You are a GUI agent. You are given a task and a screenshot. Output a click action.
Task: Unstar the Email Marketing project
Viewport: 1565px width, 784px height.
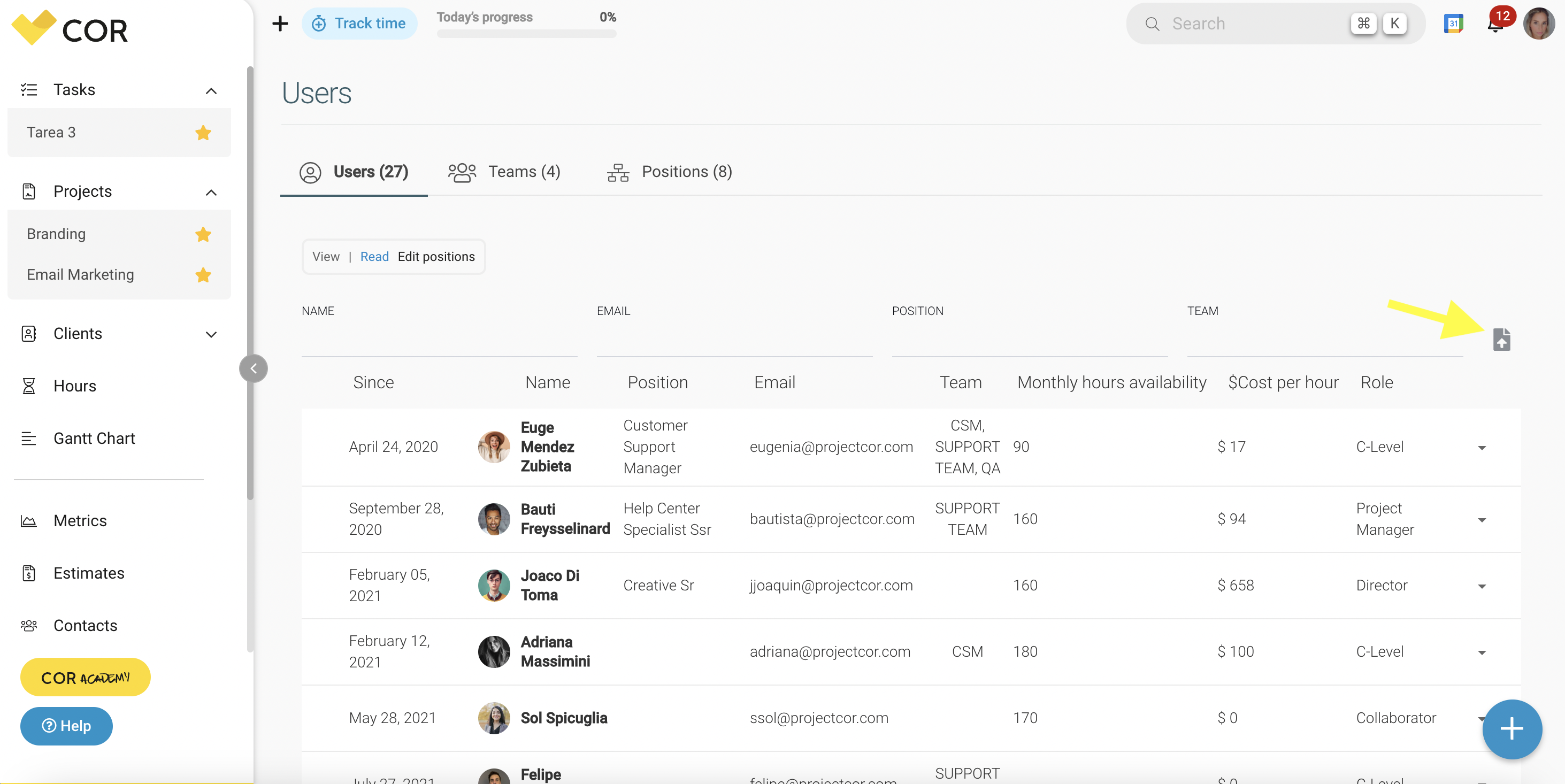click(x=203, y=275)
